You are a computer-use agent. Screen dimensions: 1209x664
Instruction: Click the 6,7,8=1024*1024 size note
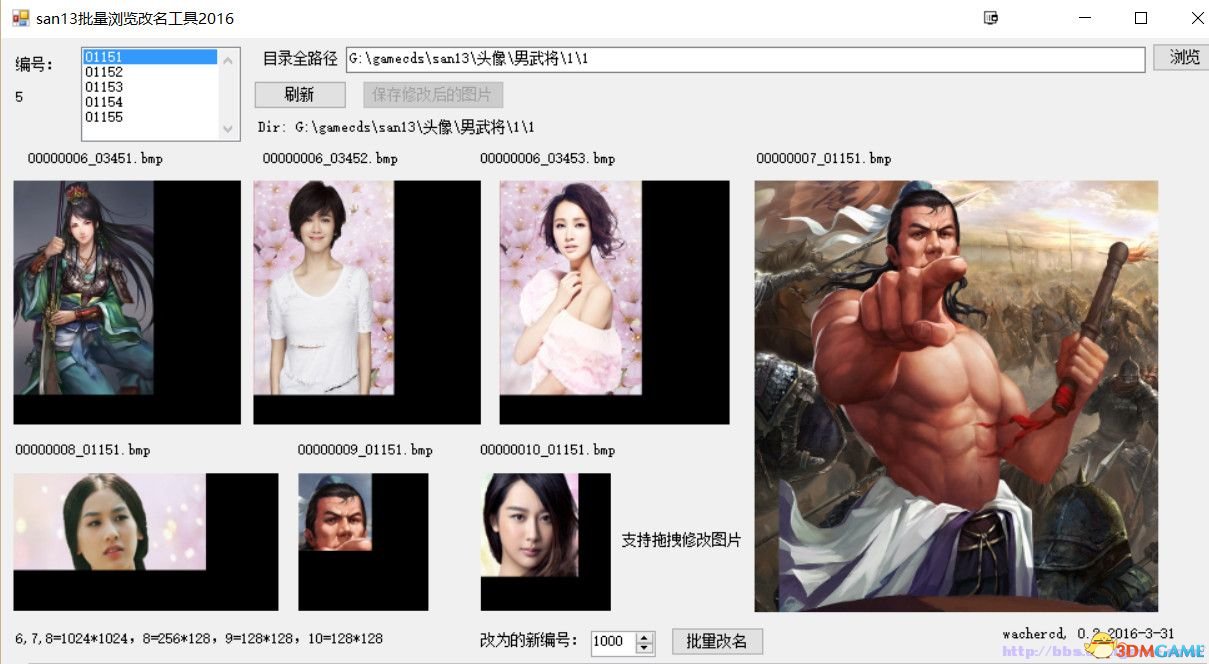click(199, 638)
